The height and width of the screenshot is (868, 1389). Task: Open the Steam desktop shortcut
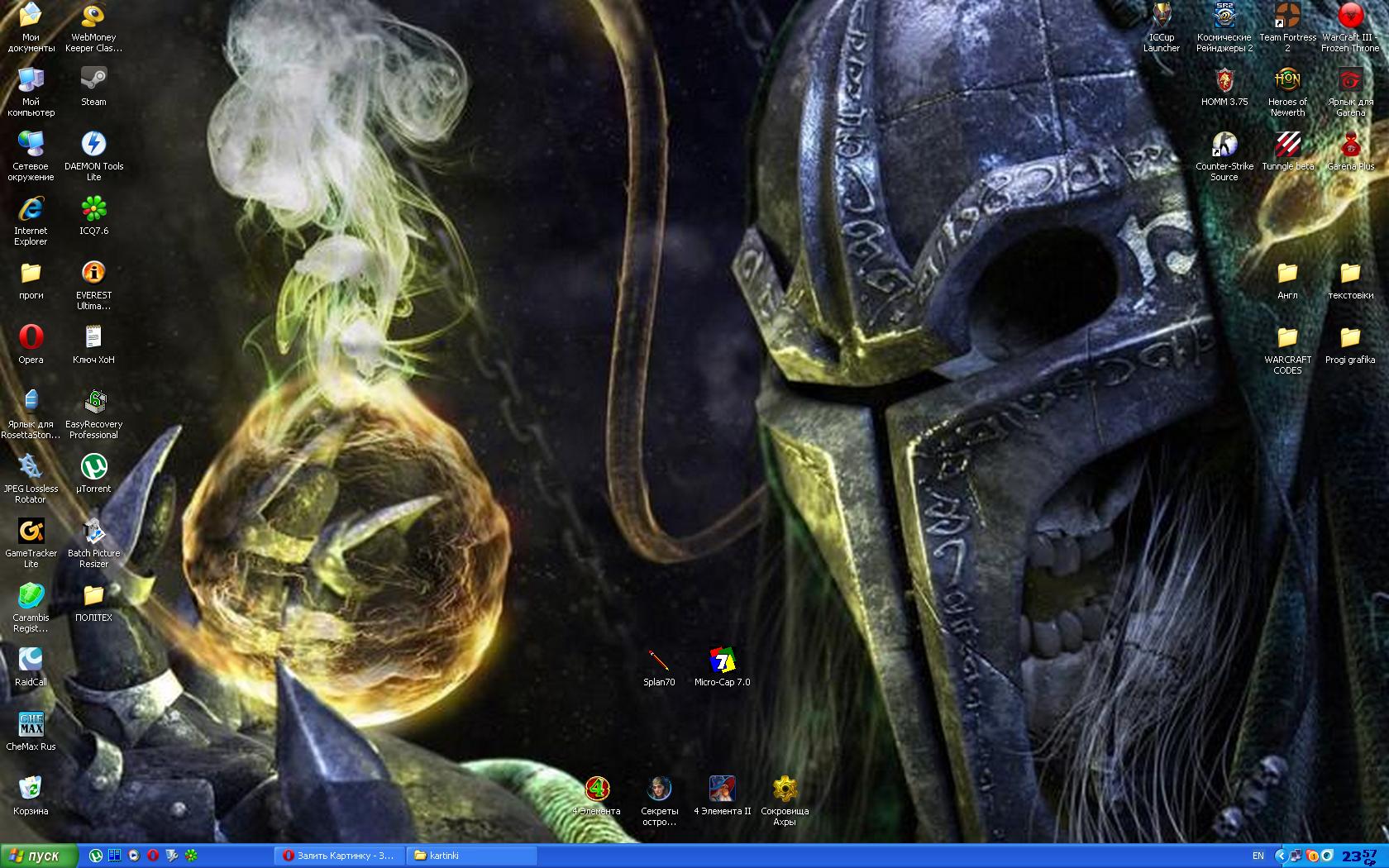click(93, 86)
